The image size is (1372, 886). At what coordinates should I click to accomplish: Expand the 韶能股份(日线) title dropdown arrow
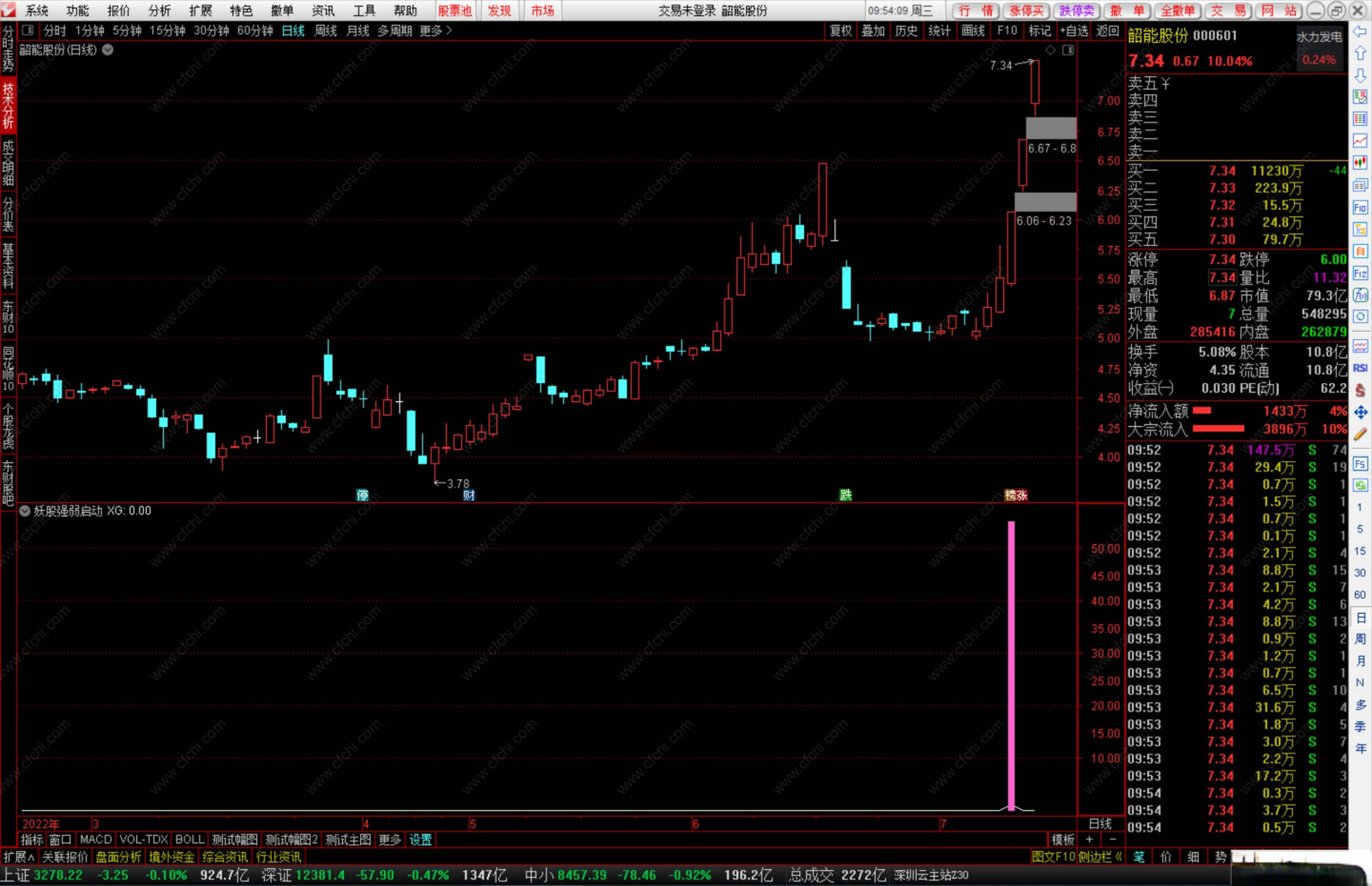pos(108,50)
